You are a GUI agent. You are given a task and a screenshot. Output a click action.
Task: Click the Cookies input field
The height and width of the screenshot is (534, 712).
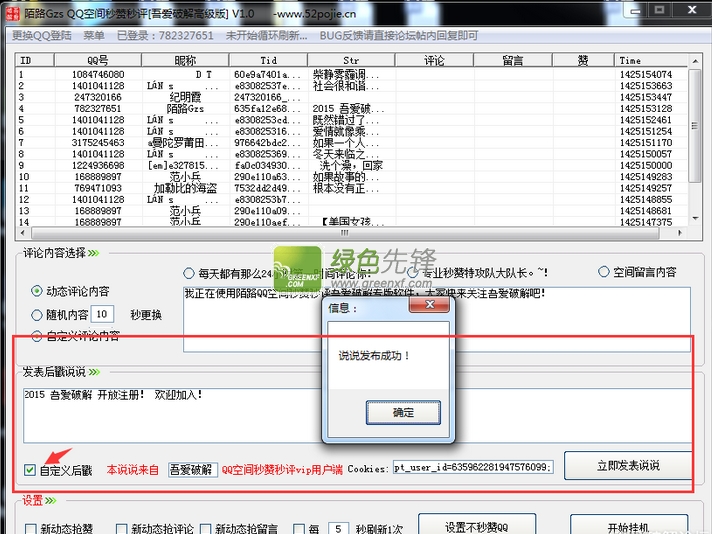(473, 467)
